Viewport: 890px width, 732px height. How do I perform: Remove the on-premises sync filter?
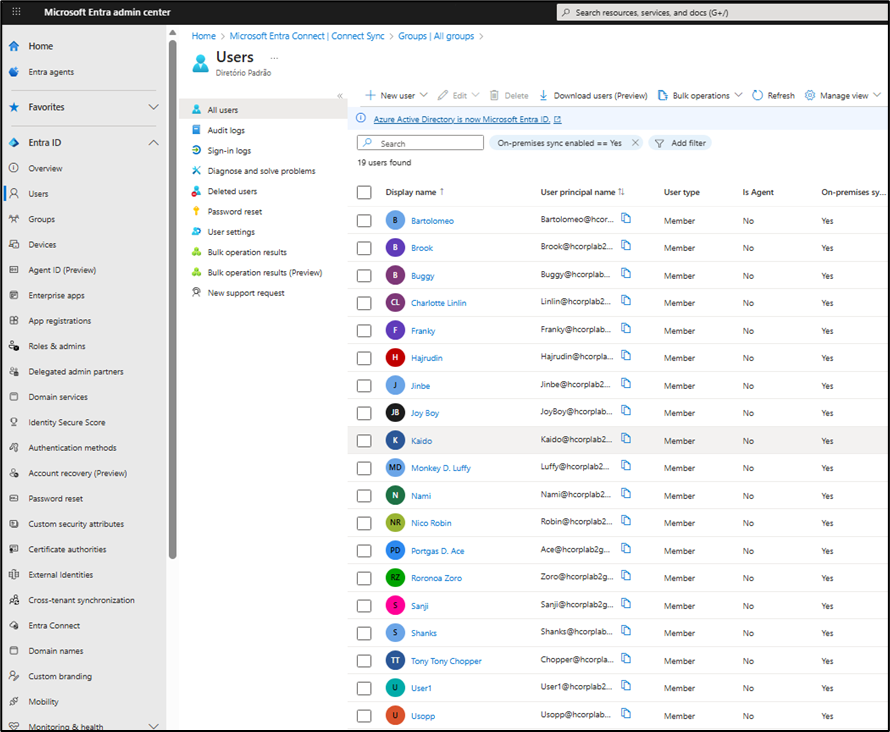tap(635, 143)
